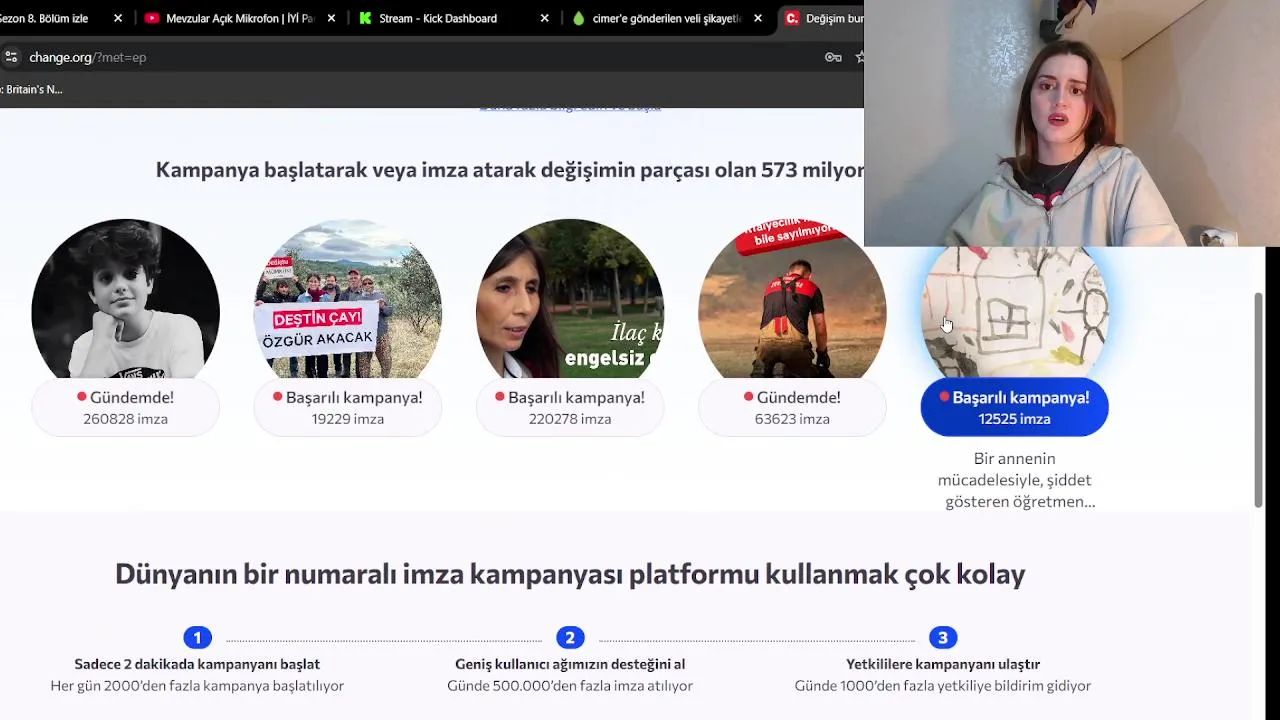
Task: Click 'Günde 1000'den fazla yetkiliye bildirim gidiyor' text
Action: (x=943, y=686)
